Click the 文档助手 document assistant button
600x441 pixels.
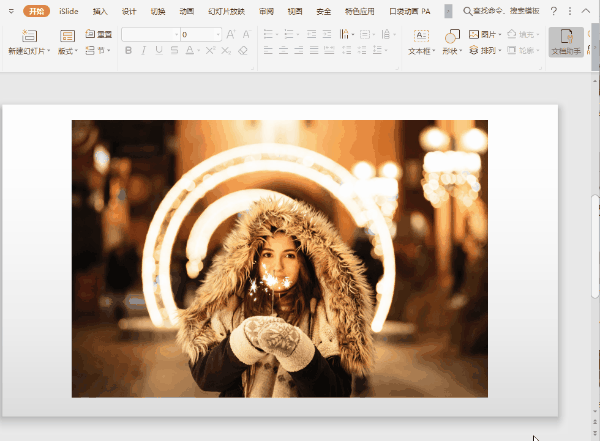click(x=566, y=42)
